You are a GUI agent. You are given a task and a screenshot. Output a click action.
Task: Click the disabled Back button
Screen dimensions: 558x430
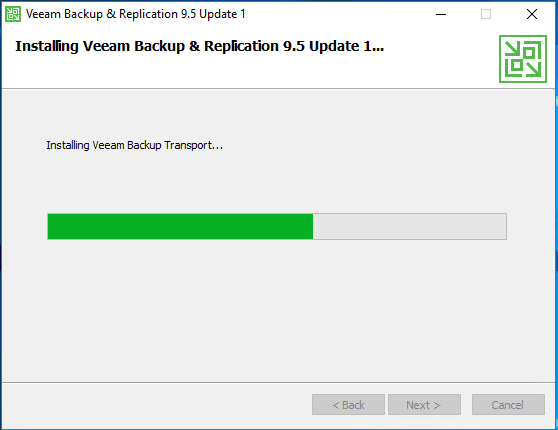tap(348, 404)
